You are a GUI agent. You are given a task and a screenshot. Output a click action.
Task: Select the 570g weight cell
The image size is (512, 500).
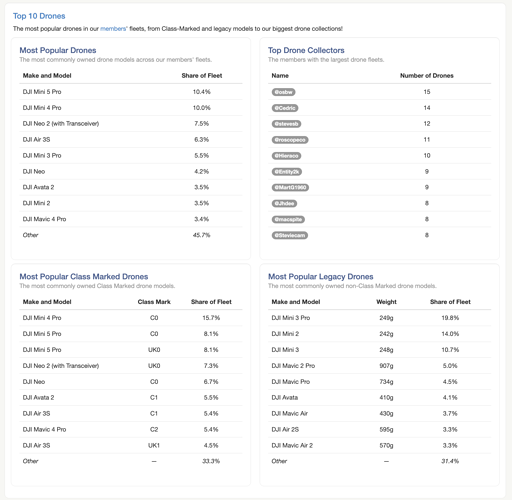point(386,446)
